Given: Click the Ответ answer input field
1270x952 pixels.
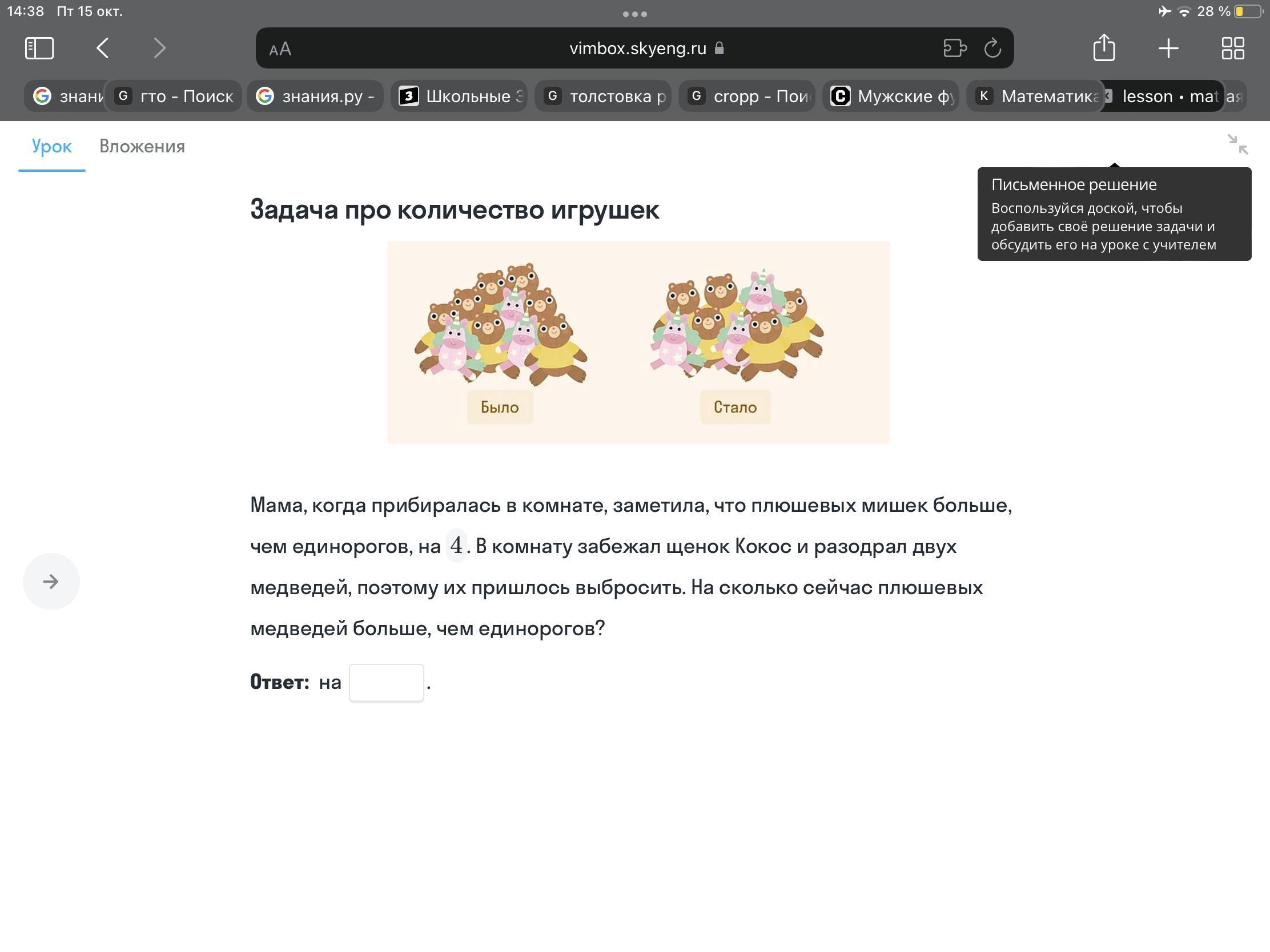Looking at the screenshot, I should pyautogui.click(x=387, y=683).
